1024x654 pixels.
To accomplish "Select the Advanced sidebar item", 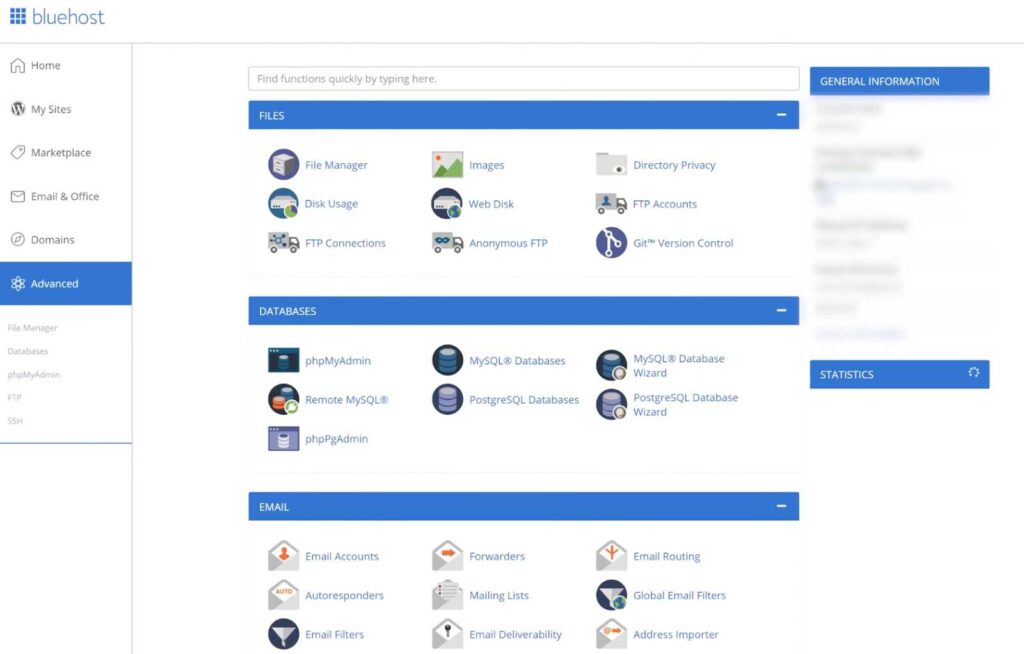I will tap(65, 284).
